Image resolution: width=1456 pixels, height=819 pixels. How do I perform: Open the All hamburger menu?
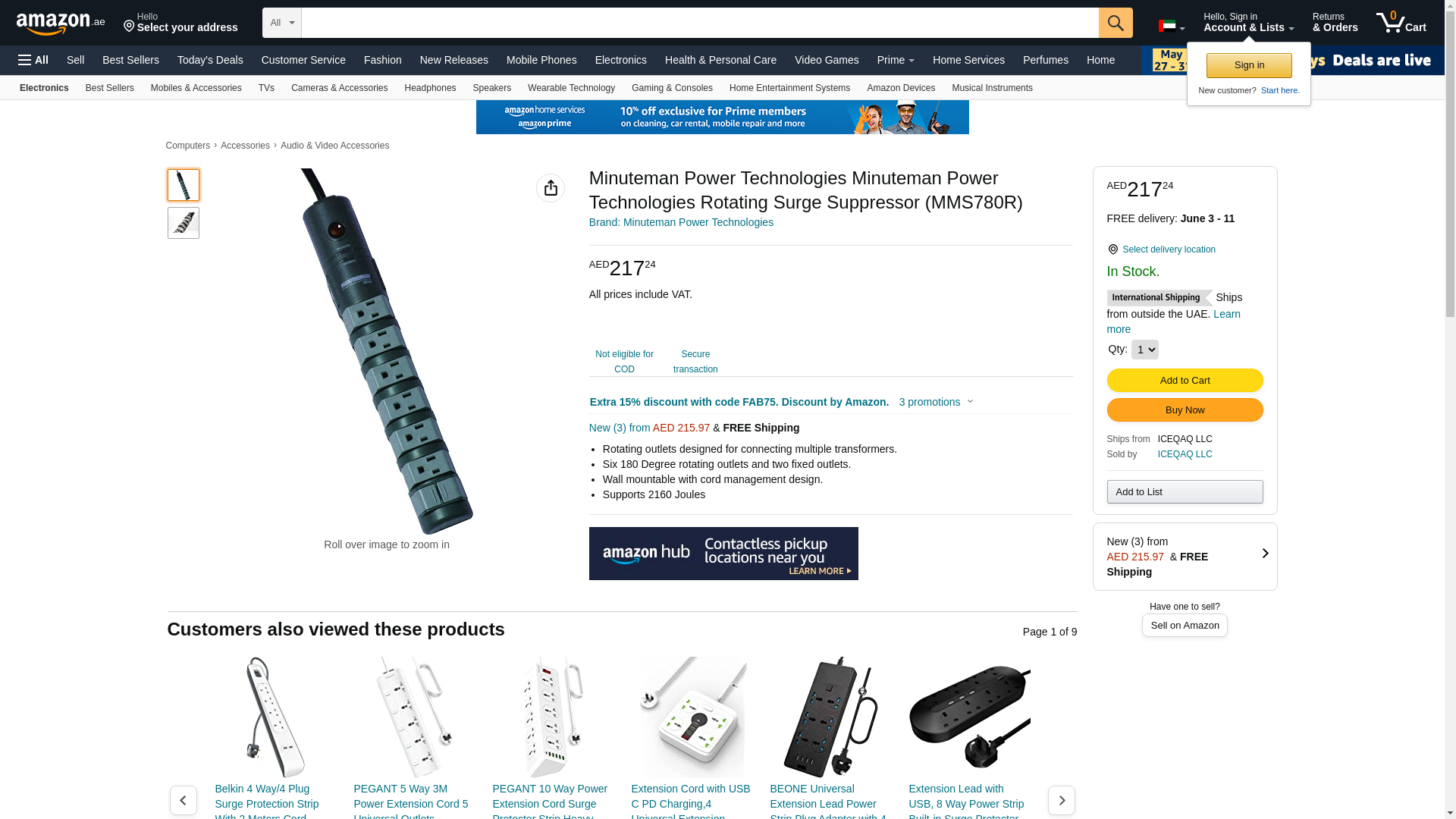(33, 60)
